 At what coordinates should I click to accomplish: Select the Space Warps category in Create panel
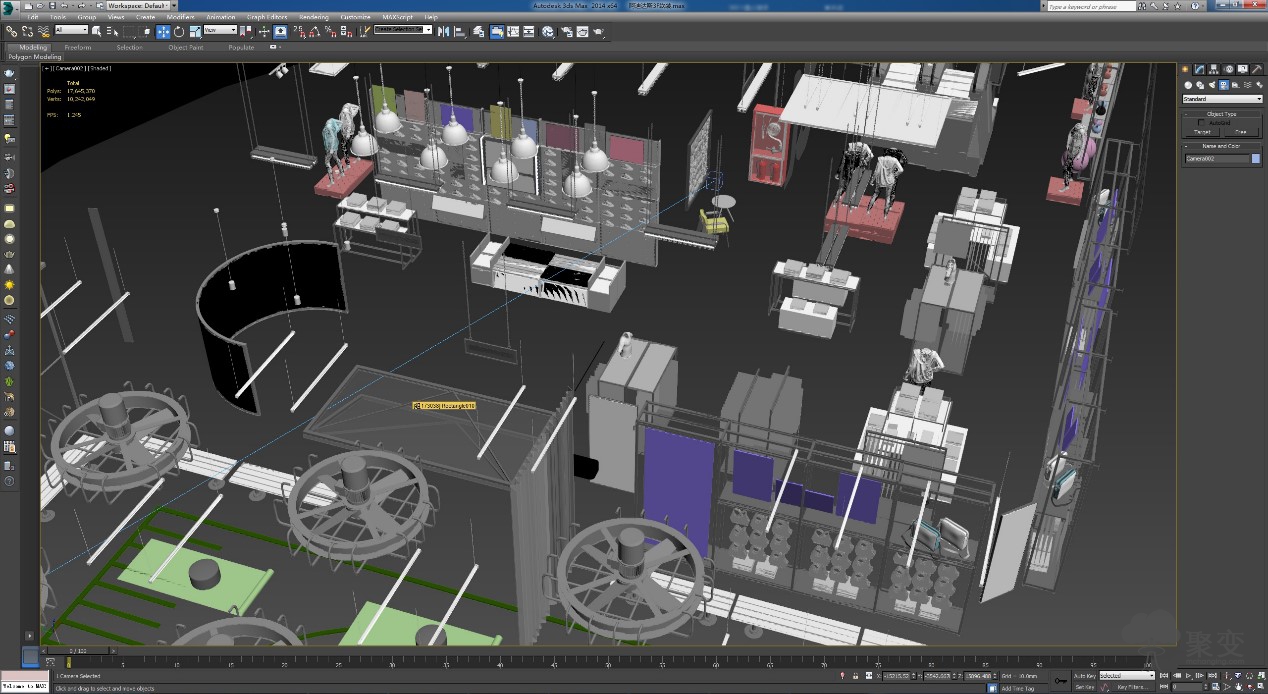(1248, 85)
